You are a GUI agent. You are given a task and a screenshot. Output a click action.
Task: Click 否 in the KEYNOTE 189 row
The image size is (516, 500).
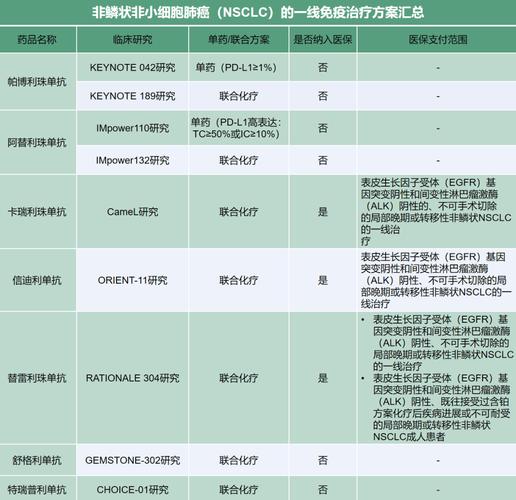pyautogui.click(x=323, y=96)
